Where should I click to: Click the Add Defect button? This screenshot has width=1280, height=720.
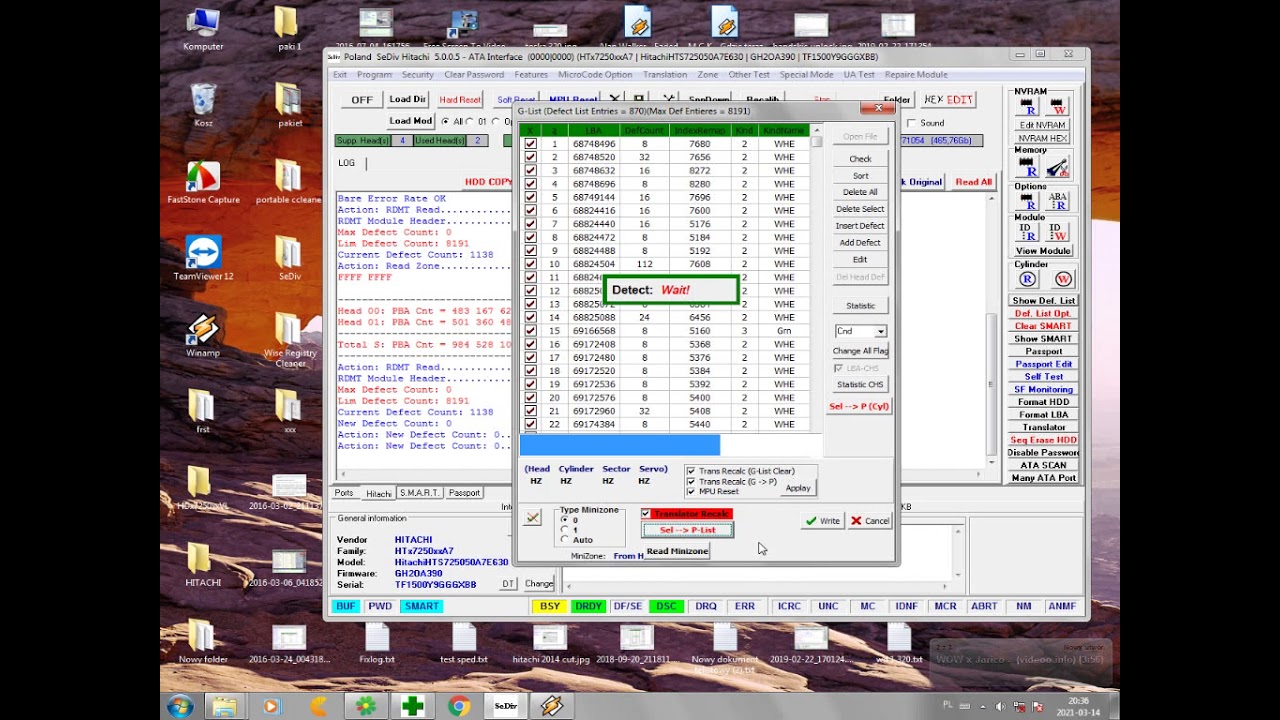click(x=860, y=243)
